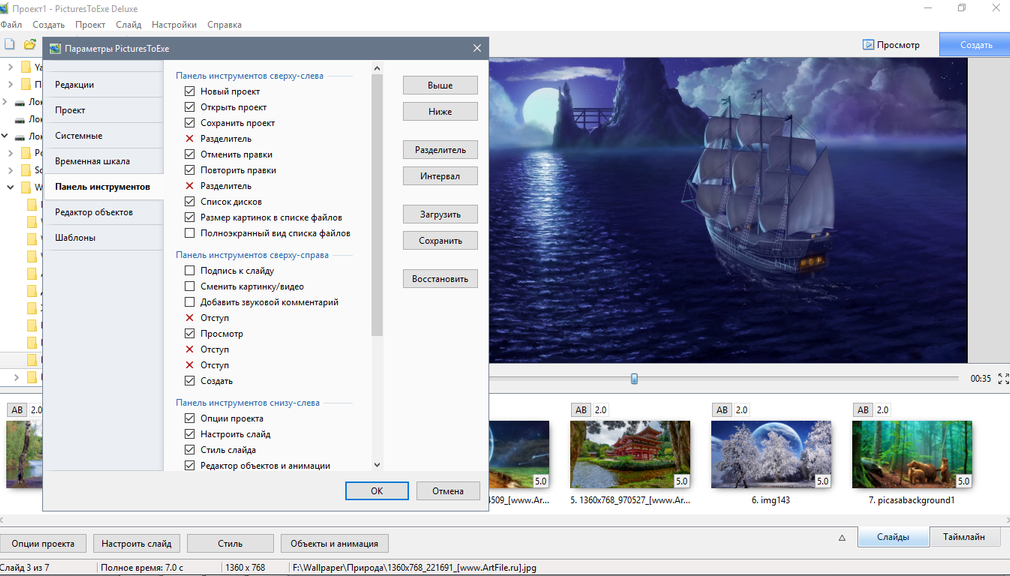The width and height of the screenshot is (1010, 576).
Task: Click the small triangle icon beside Слайды tab
Action: point(842,537)
